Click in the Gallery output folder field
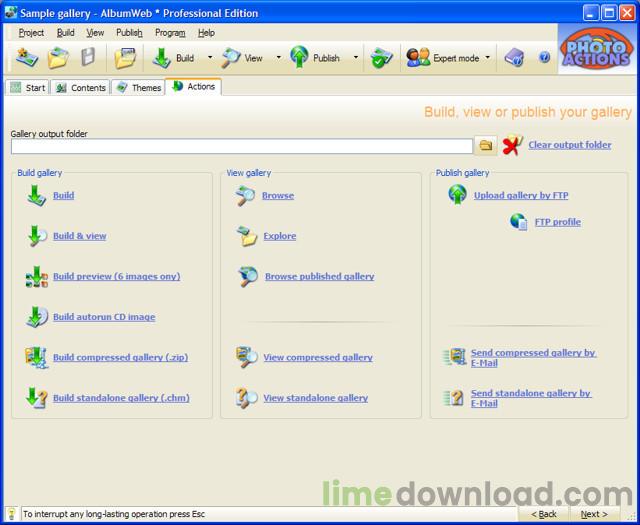The height and width of the screenshot is (525, 640). [242, 146]
